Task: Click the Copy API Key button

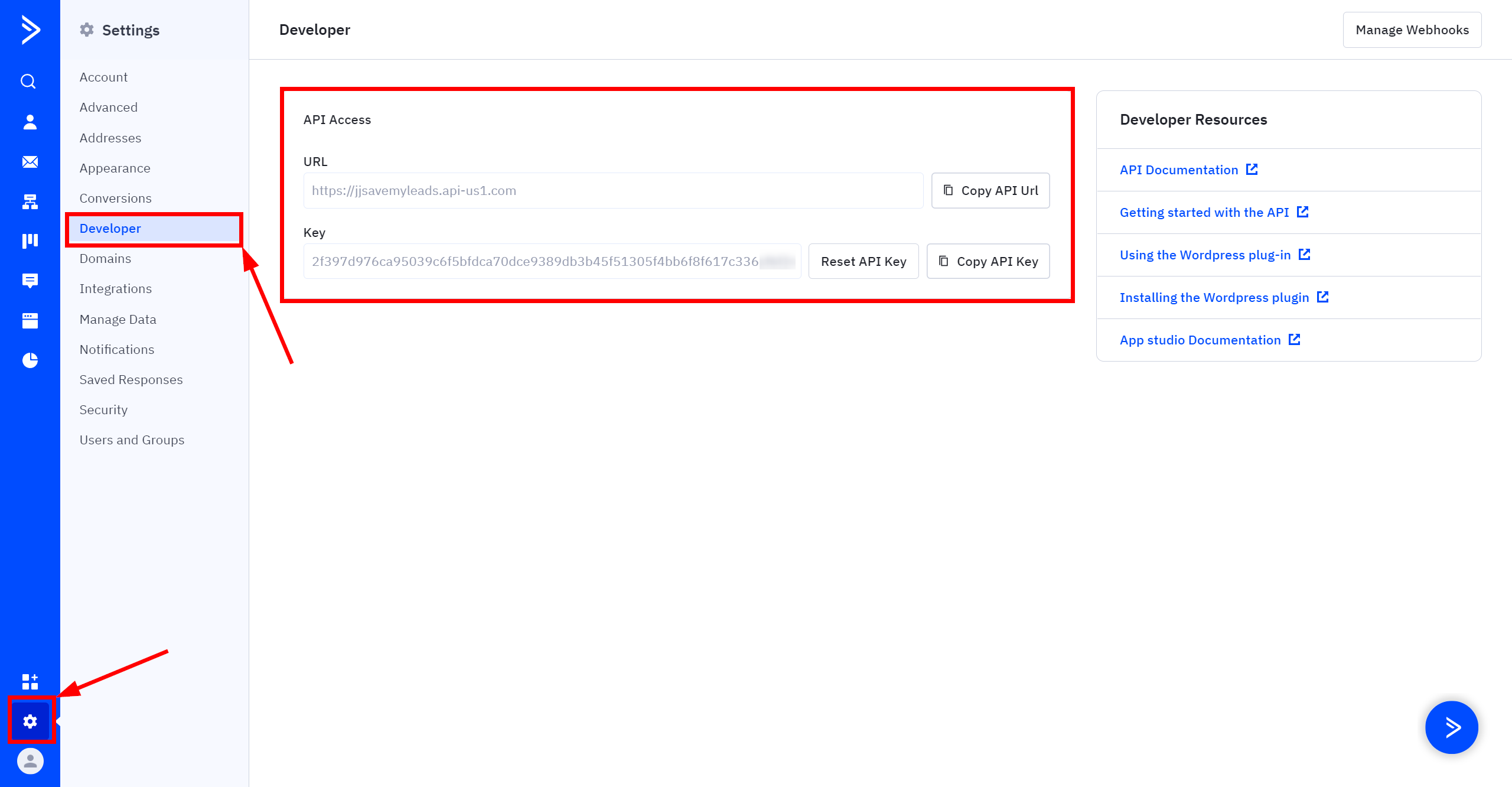Action: click(988, 261)
